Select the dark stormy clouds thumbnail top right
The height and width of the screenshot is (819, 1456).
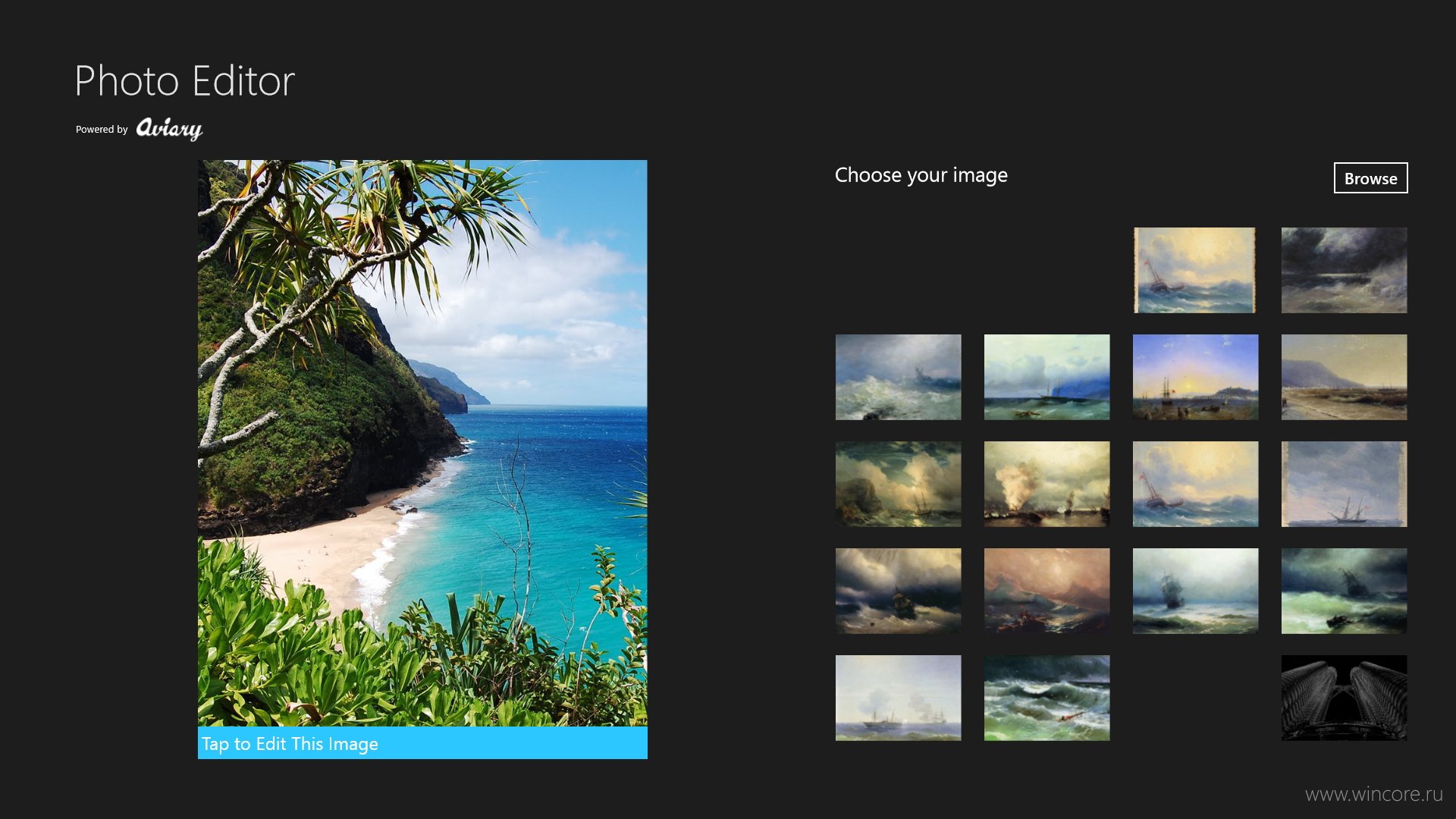coord(1344,270)
